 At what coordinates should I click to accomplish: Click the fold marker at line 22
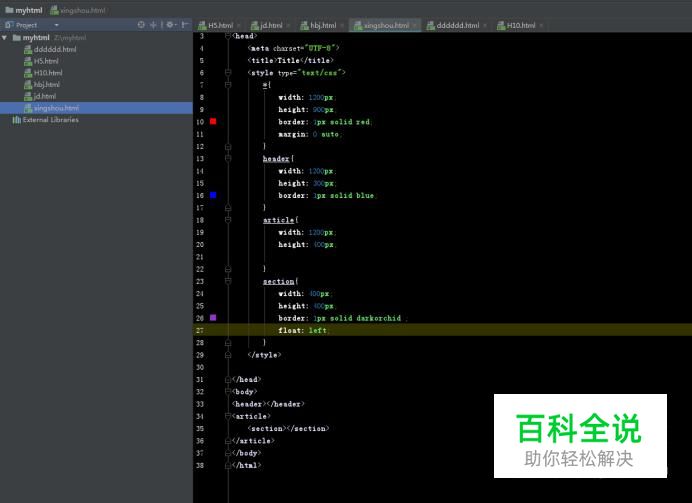pyautogui.click(x=228, y=269)
